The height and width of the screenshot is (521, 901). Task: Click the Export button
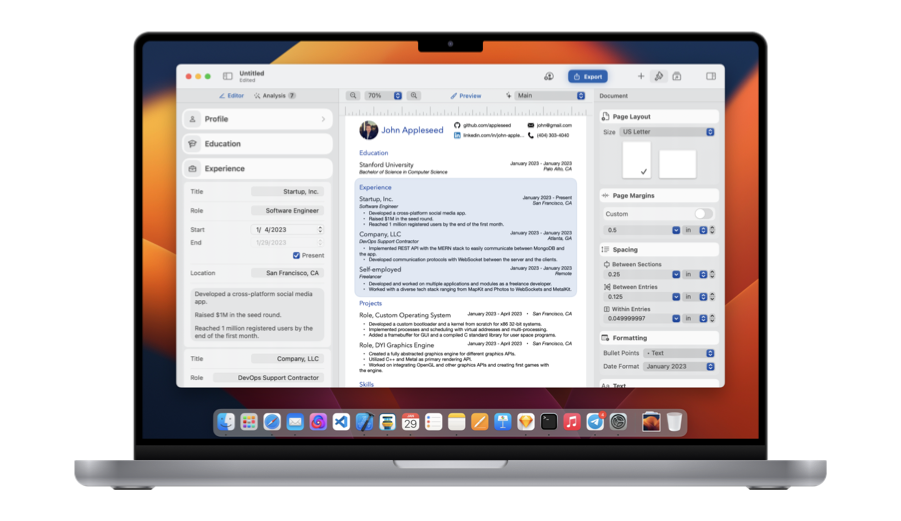[x=587, y=76]
